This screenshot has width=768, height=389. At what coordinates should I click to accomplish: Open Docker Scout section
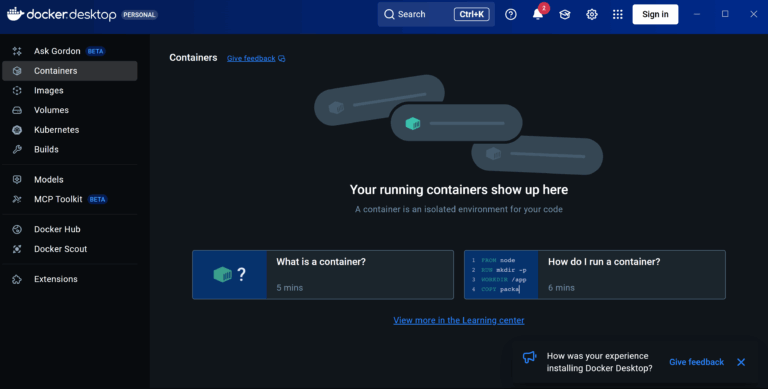pos(70,249)
